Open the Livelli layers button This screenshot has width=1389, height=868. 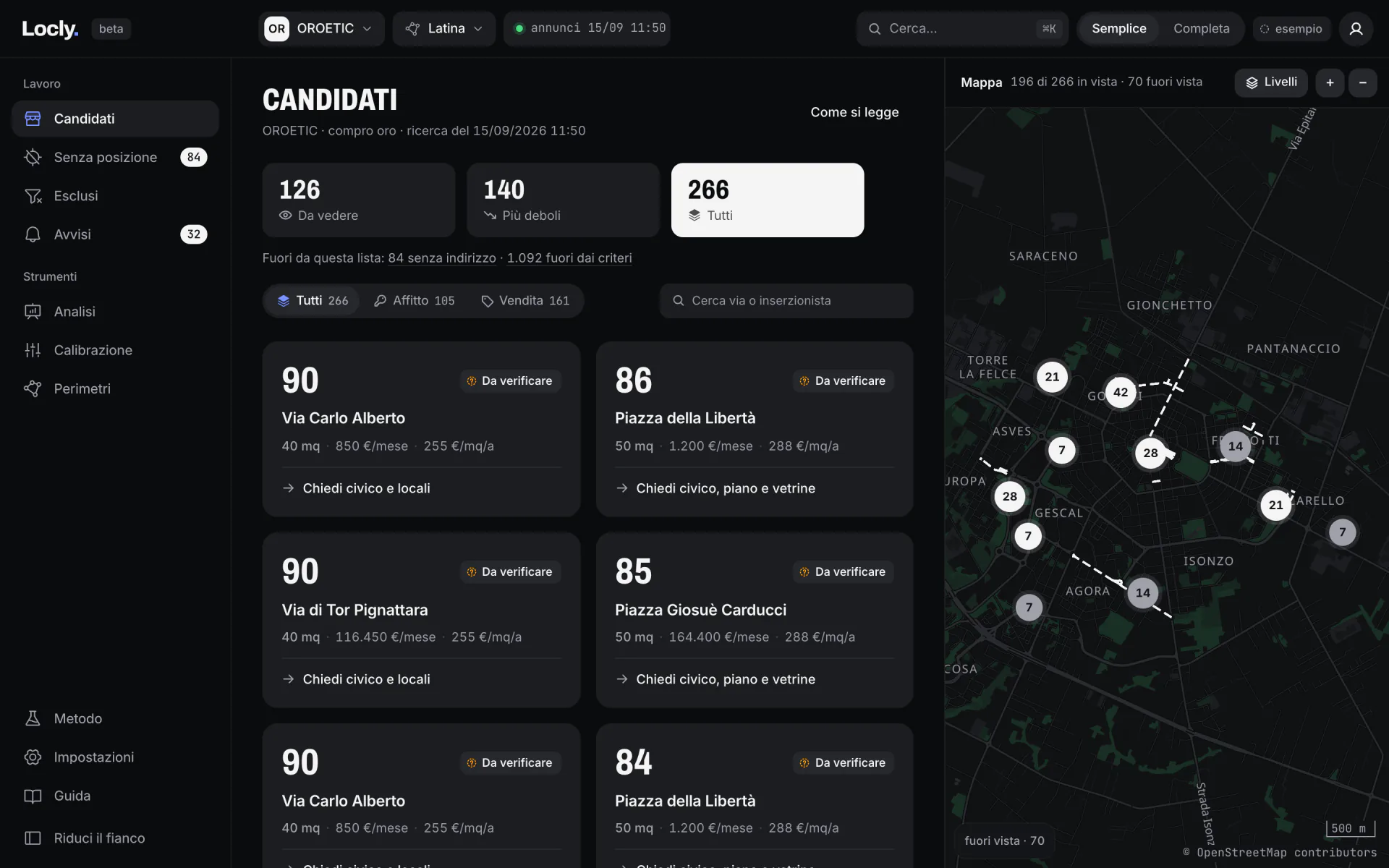pyautogui.click(x=1271, y=82)
